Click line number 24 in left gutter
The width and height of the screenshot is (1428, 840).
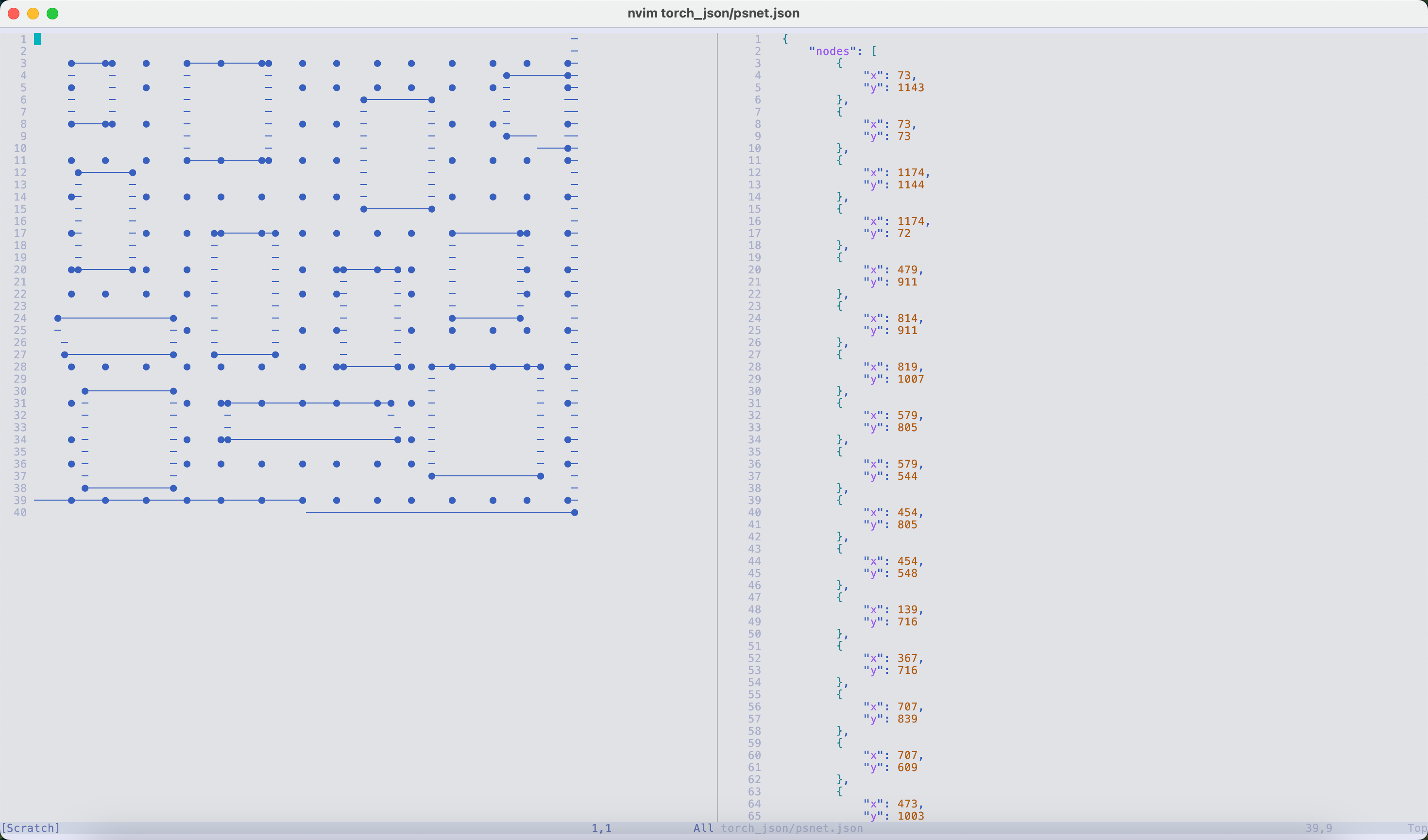click(x=20, y=319)
